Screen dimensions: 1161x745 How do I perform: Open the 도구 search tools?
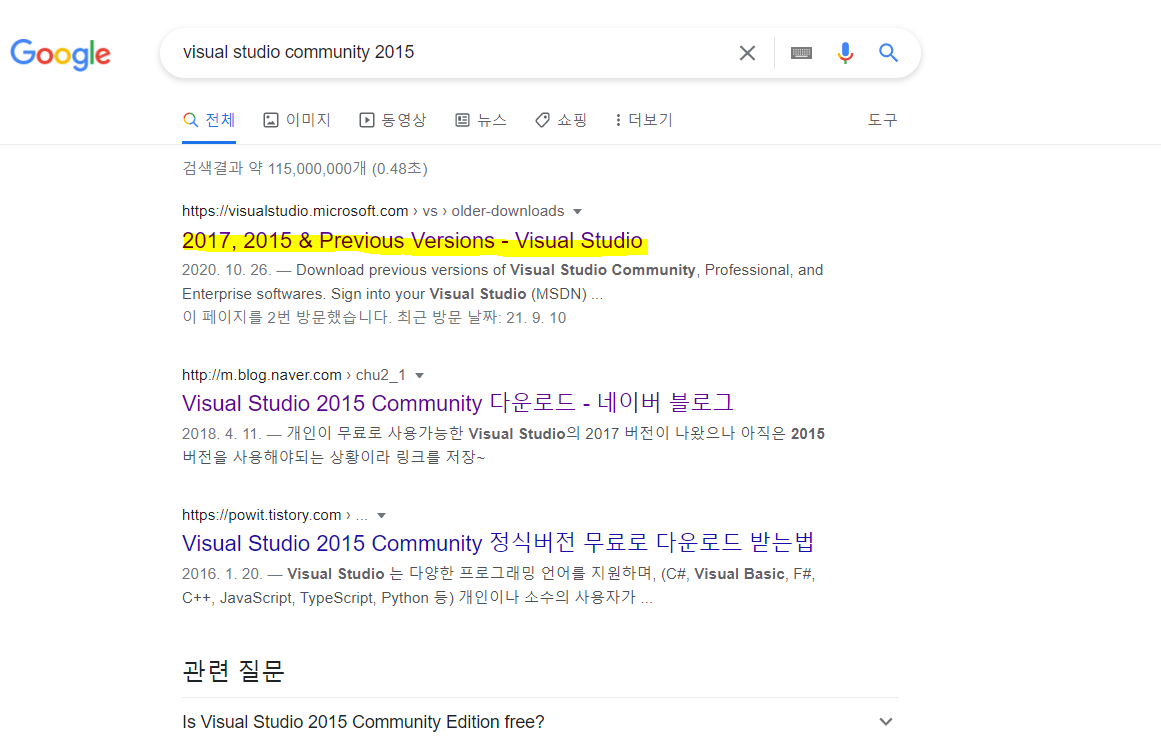882,120
